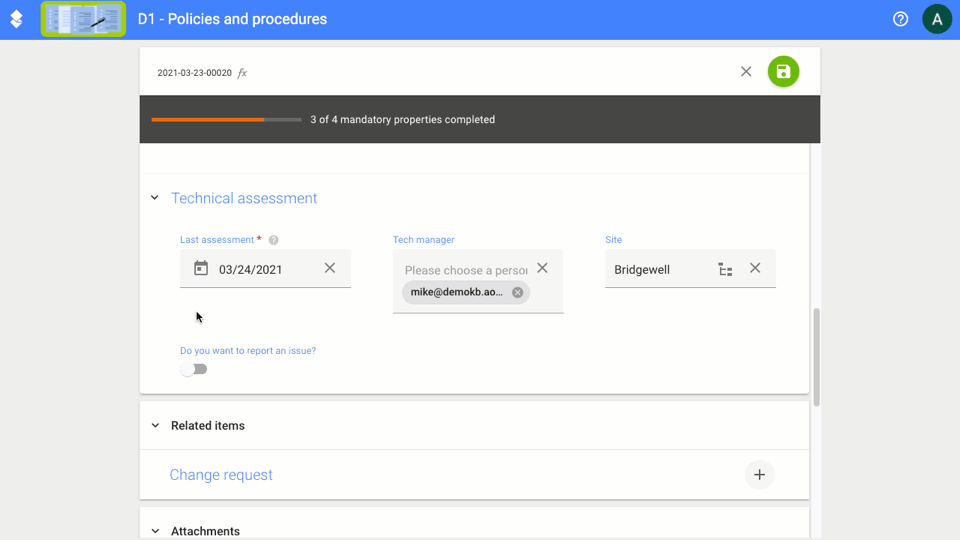Click the Technical assessment heading

point(244,198)
